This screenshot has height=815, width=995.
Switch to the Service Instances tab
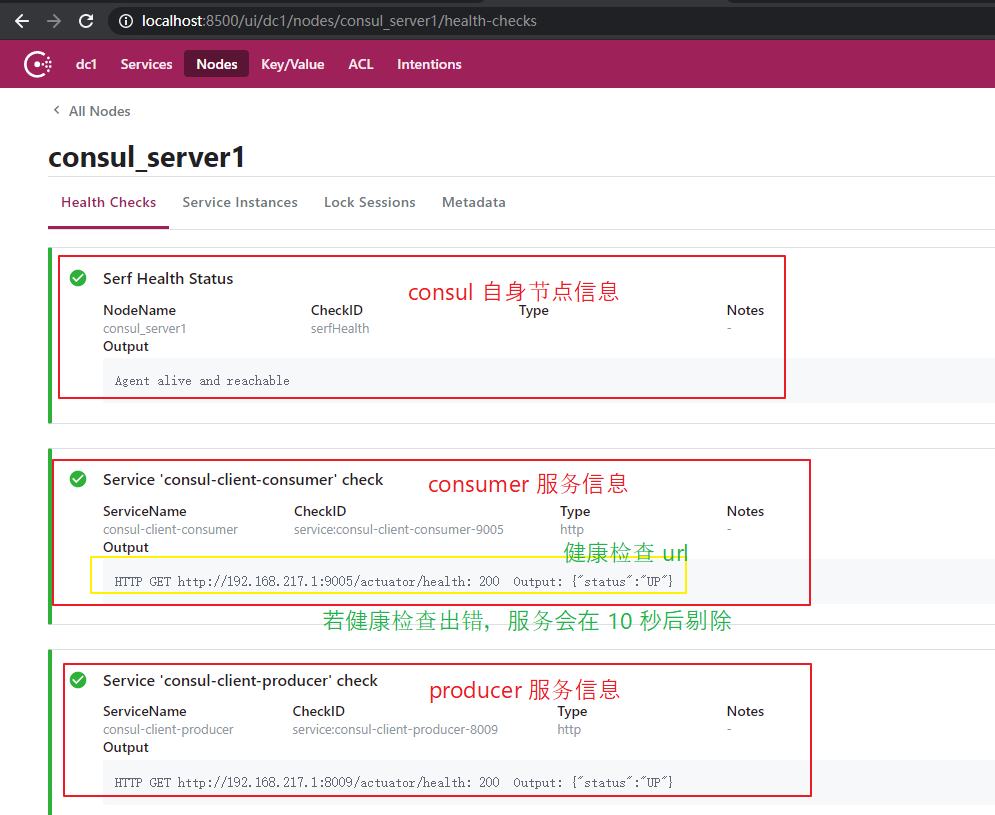click(x=240, y=202)
